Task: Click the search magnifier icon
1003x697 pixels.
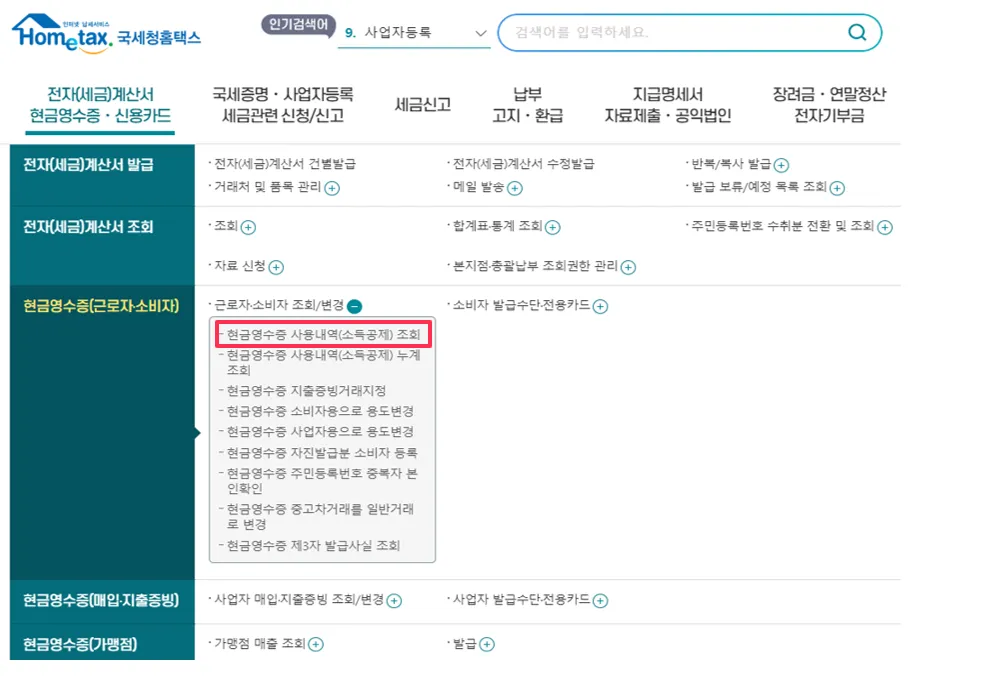Action: [855, 32]
